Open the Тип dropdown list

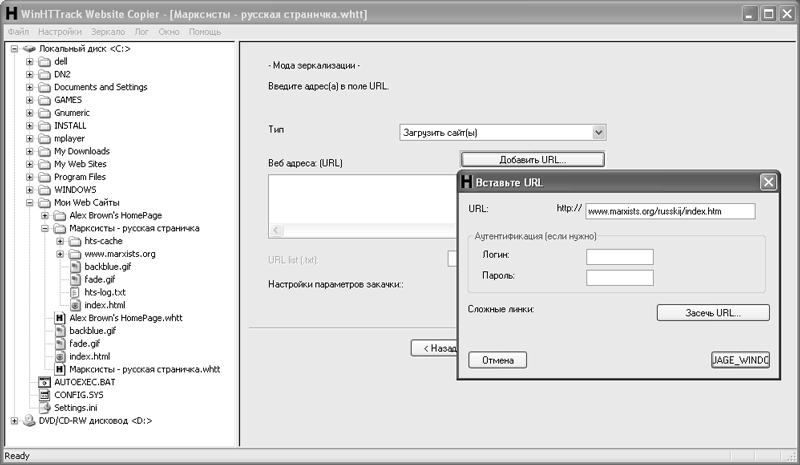click(x=598, y=132)
